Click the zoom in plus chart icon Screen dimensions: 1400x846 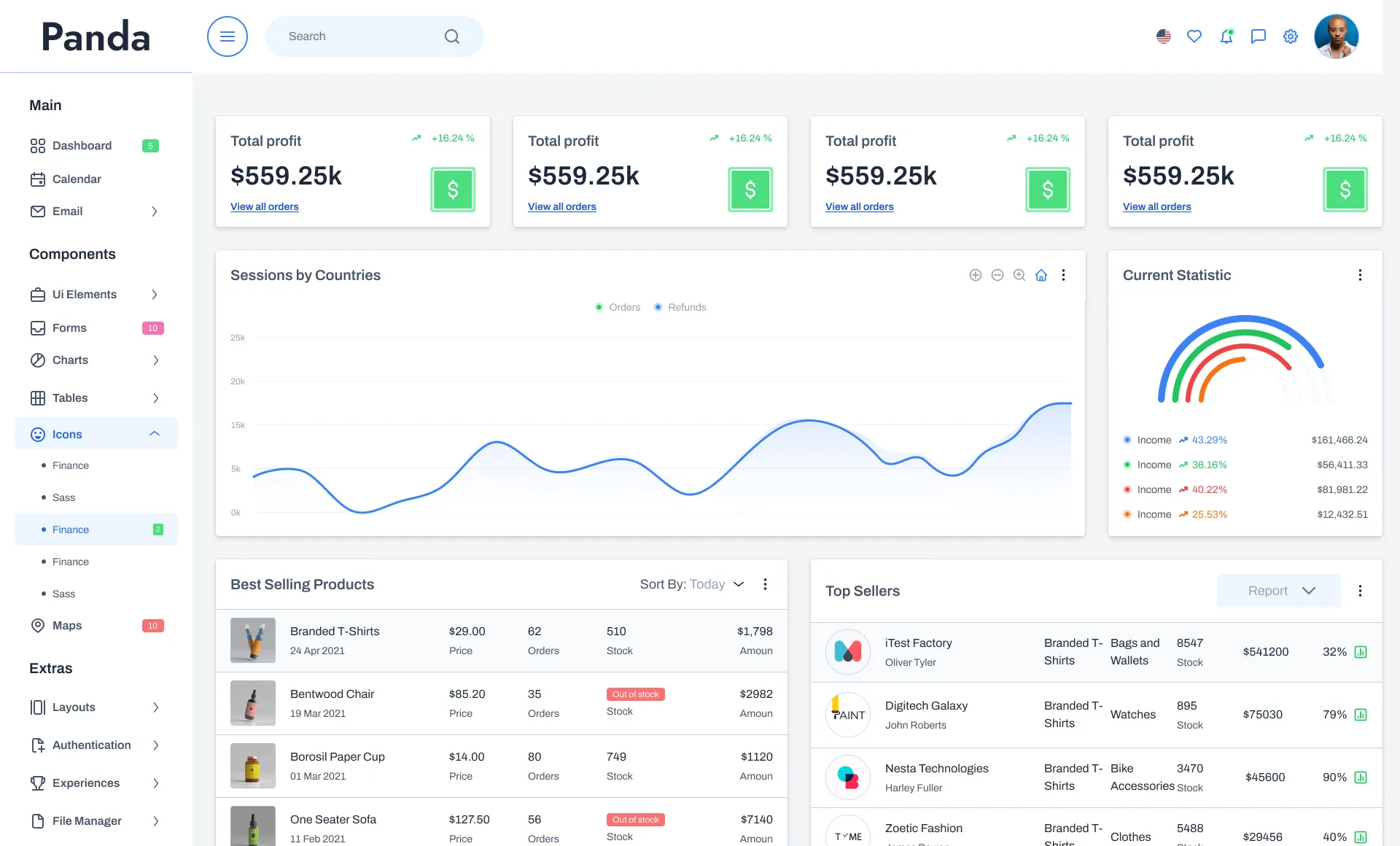pyautogui.click(x=976, y=275)
